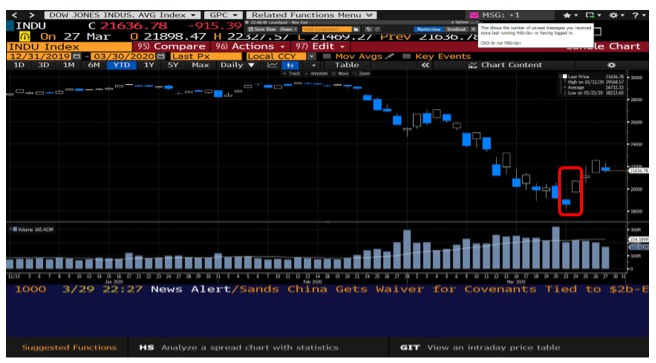Screen dimensions: 656x363
Task: Select the 5Y range tab
Action: point(173,65)
